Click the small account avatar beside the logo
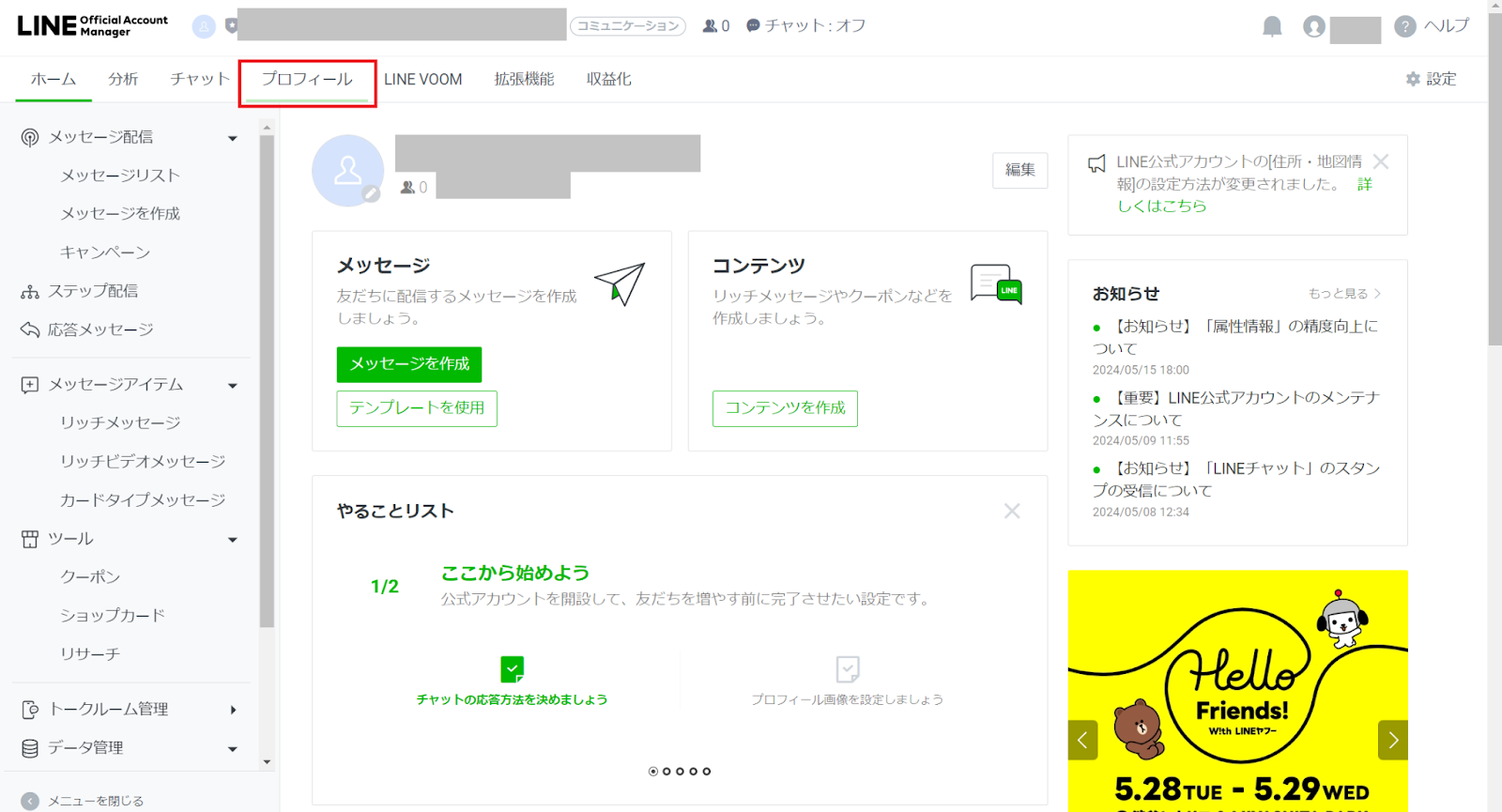The image size is (1502, 812). point(204,26)
